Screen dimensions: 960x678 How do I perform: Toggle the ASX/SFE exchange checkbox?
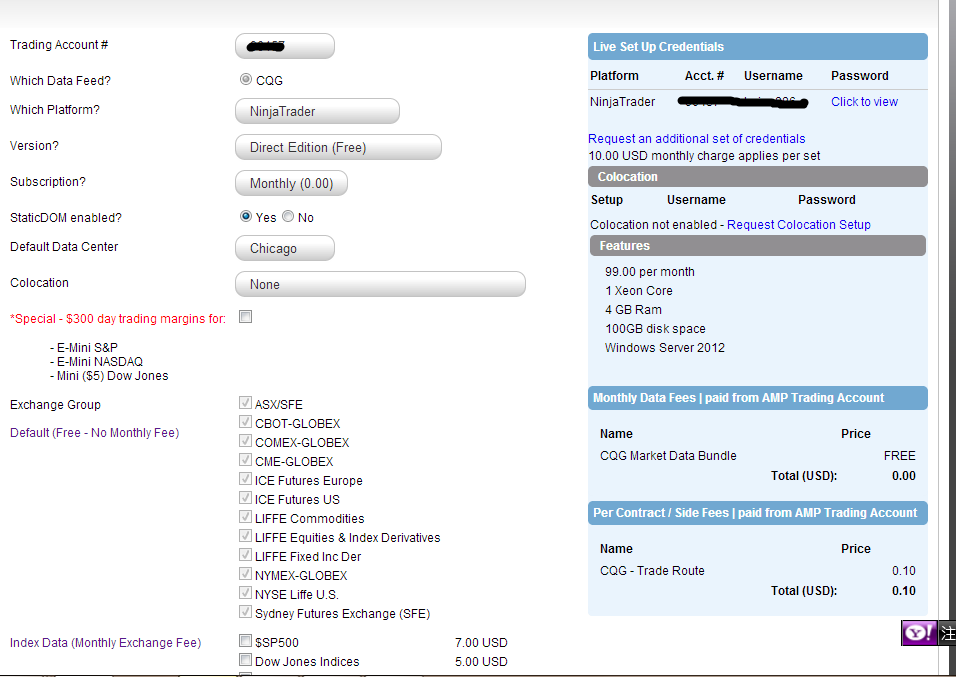tap(246, 403)
